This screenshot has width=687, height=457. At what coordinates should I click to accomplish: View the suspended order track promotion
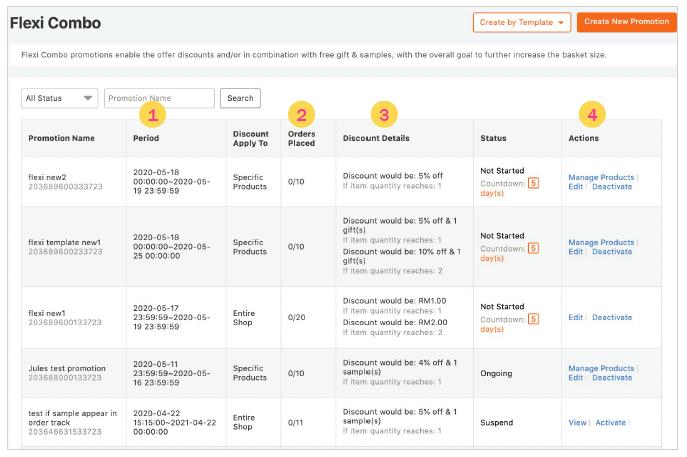click(577, 423)
